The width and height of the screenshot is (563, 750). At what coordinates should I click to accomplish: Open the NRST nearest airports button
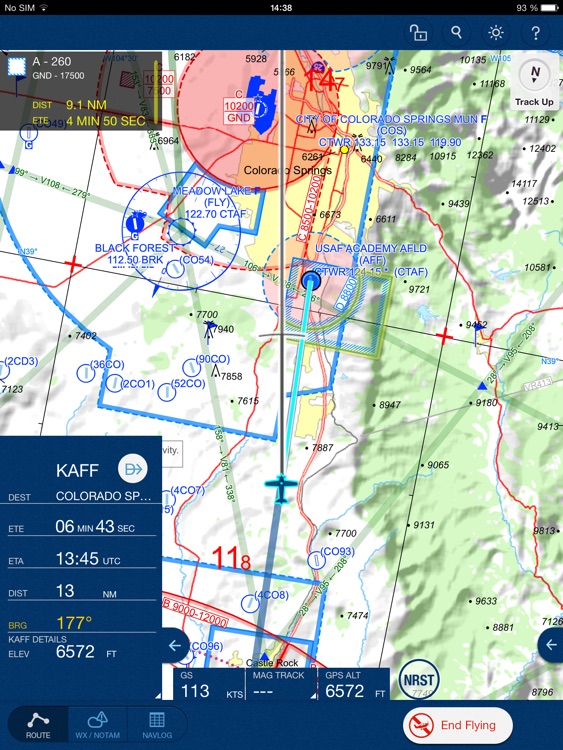point(419,680)
